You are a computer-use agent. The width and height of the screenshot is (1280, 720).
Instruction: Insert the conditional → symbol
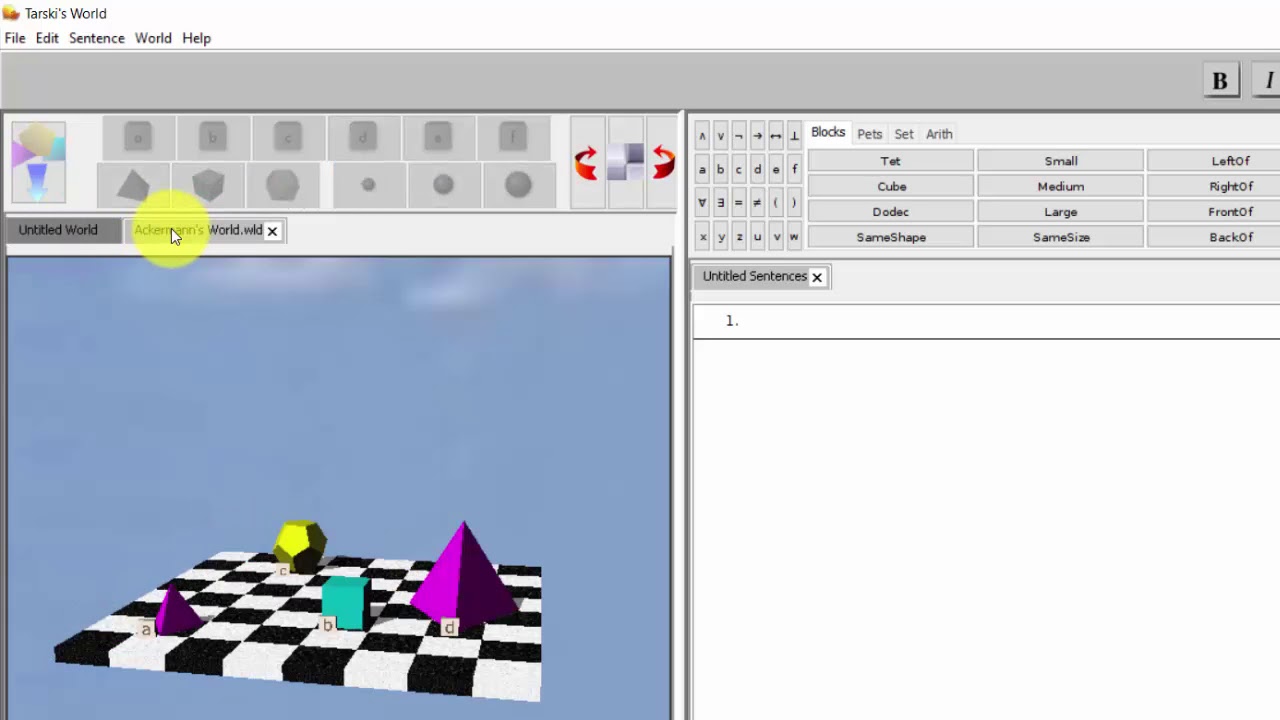click(757, 136)
